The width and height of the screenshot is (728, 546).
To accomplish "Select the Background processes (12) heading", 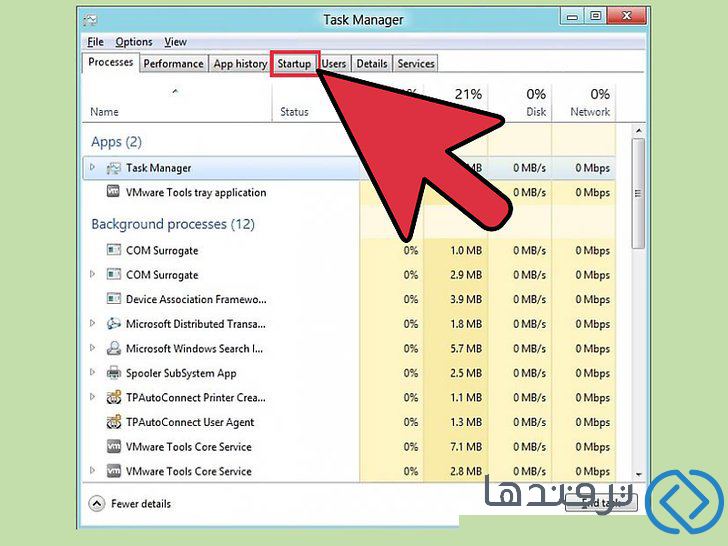I will [173, 224].
